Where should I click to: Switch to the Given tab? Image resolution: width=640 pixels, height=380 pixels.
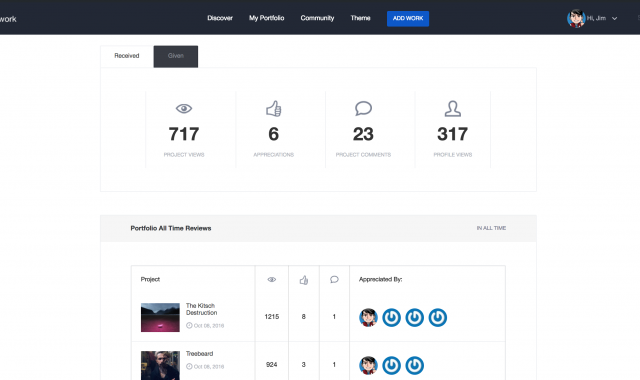176,56
